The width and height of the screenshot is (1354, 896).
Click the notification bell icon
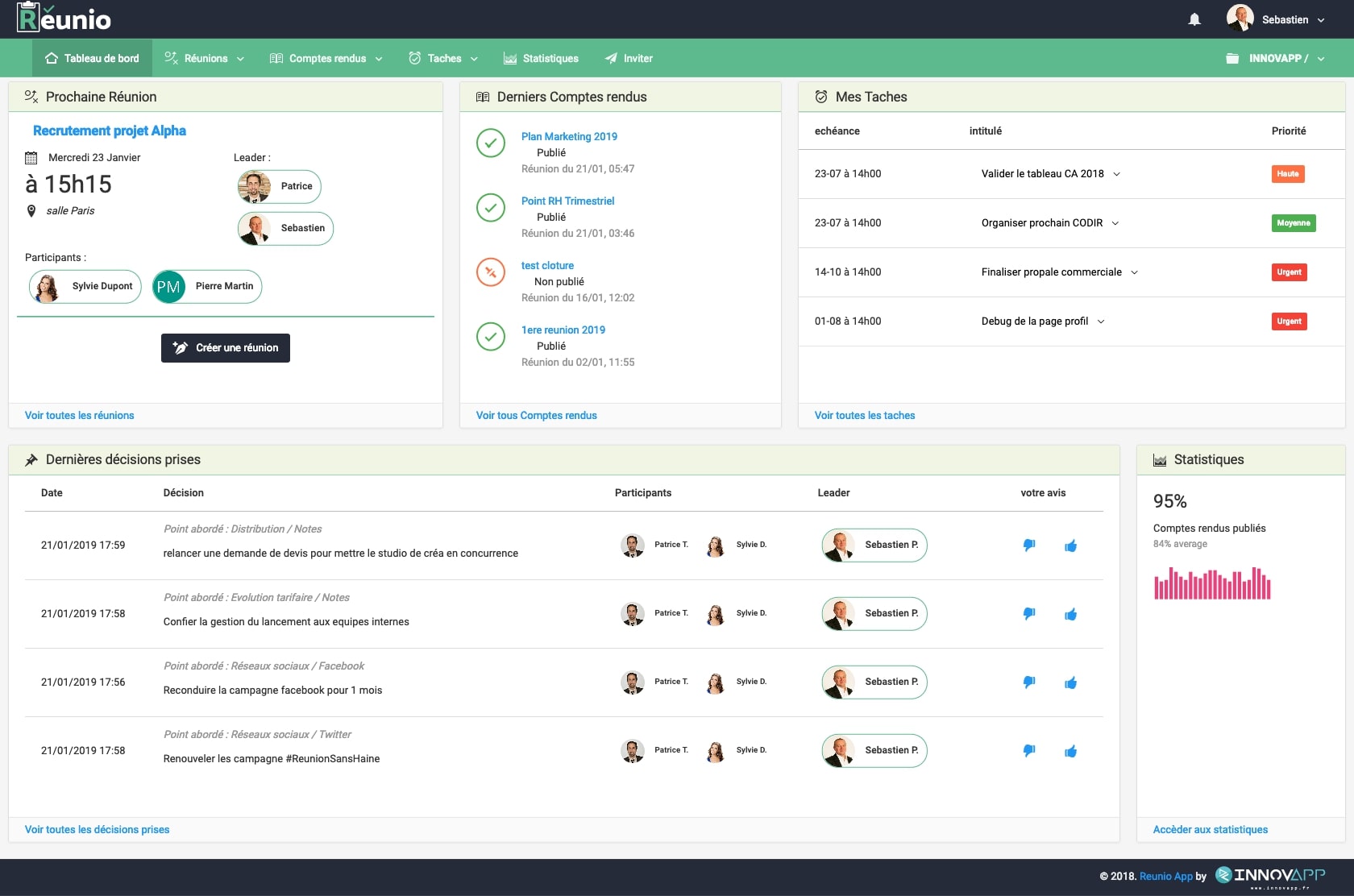(1194, 19)
